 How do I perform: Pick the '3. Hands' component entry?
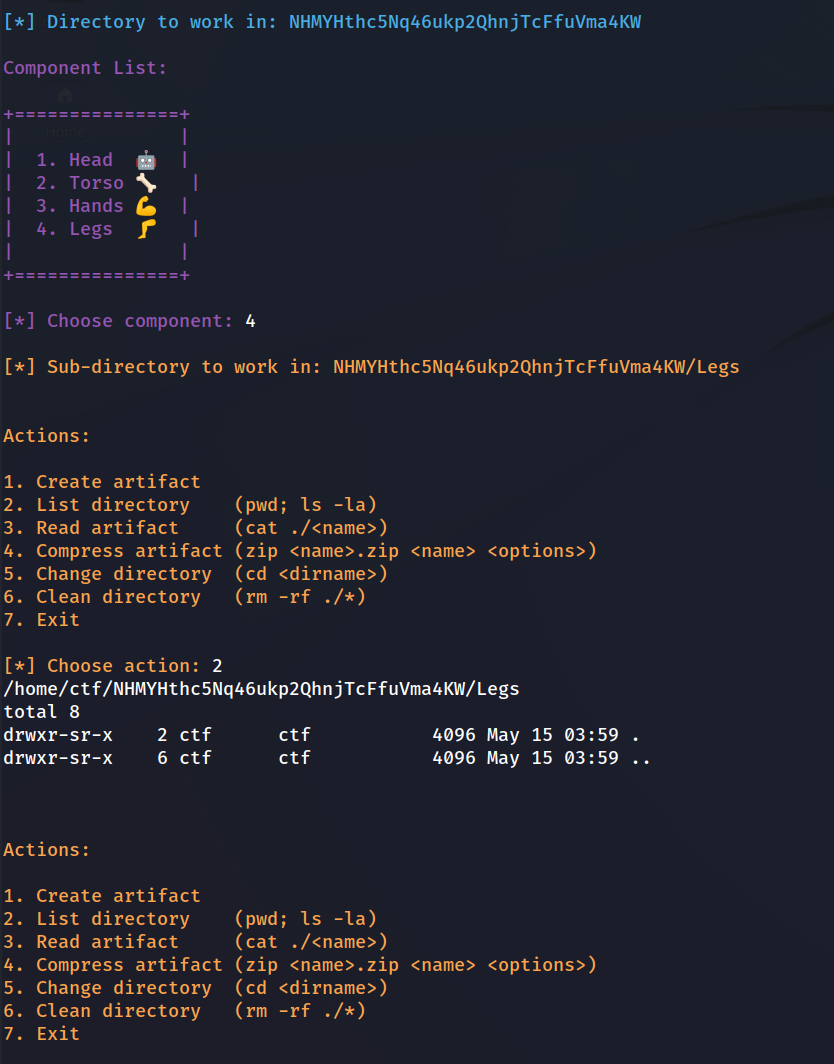pos(80,206)
